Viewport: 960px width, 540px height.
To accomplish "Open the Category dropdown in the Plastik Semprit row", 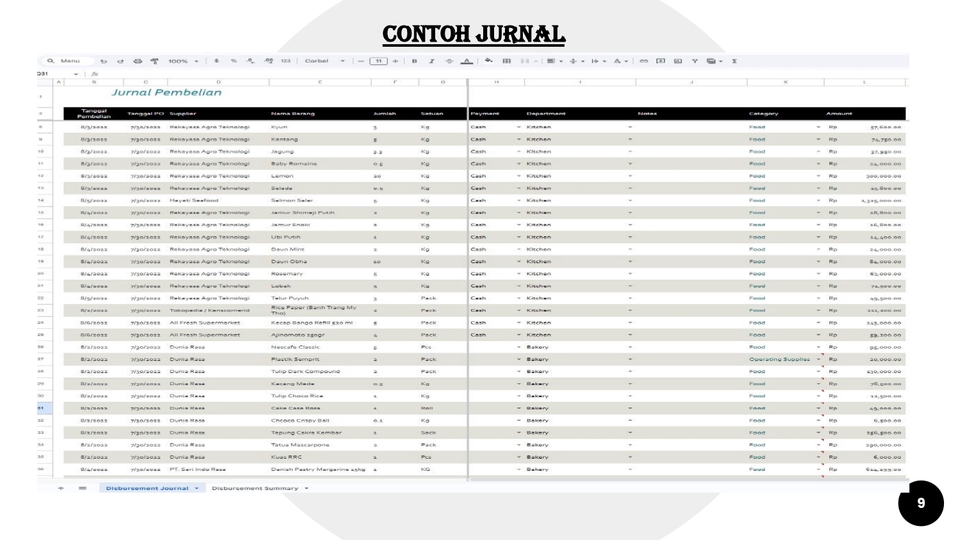I will tap(818, 359).
